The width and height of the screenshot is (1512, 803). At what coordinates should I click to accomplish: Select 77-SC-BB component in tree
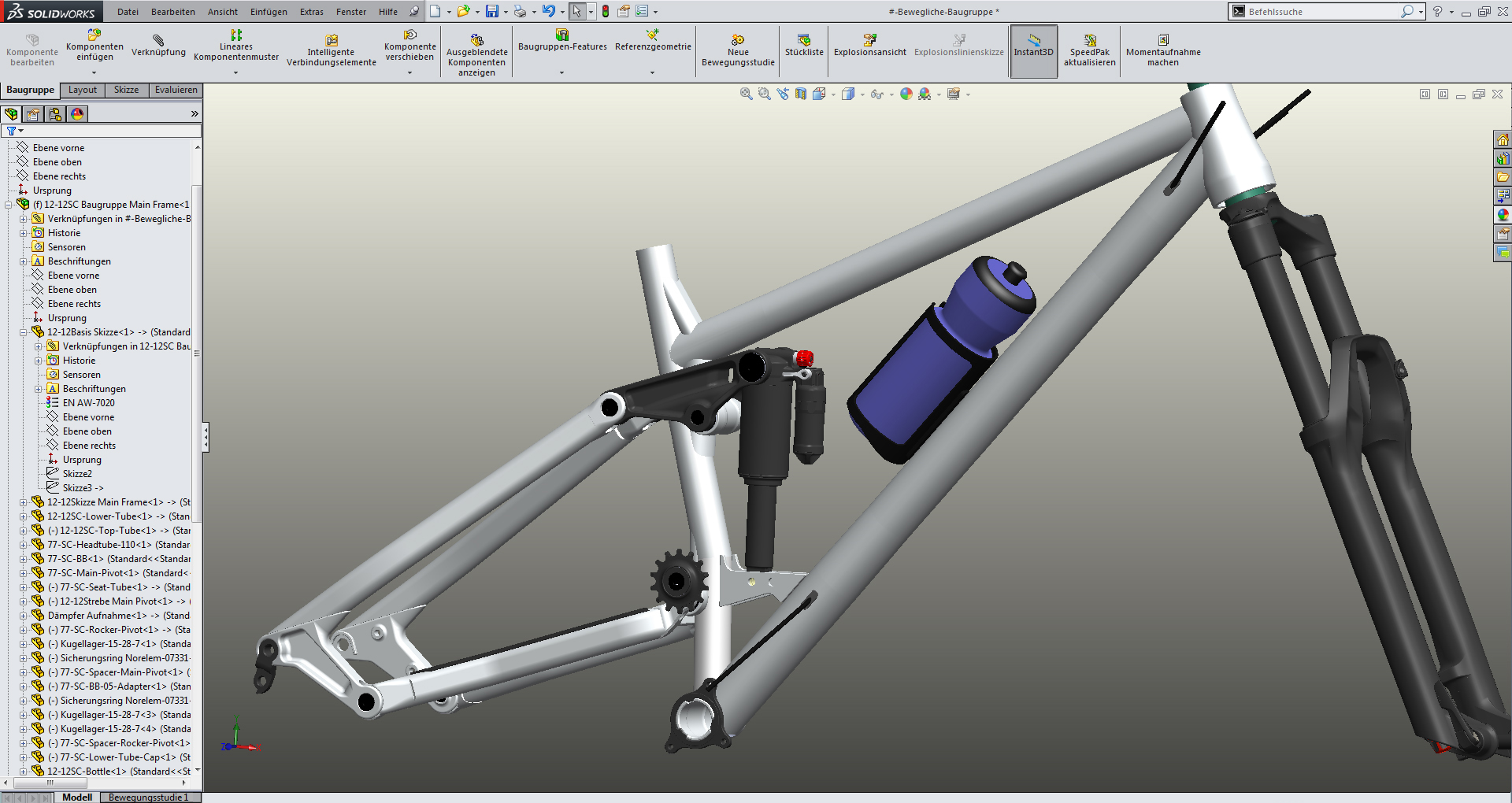coord(118,559)
